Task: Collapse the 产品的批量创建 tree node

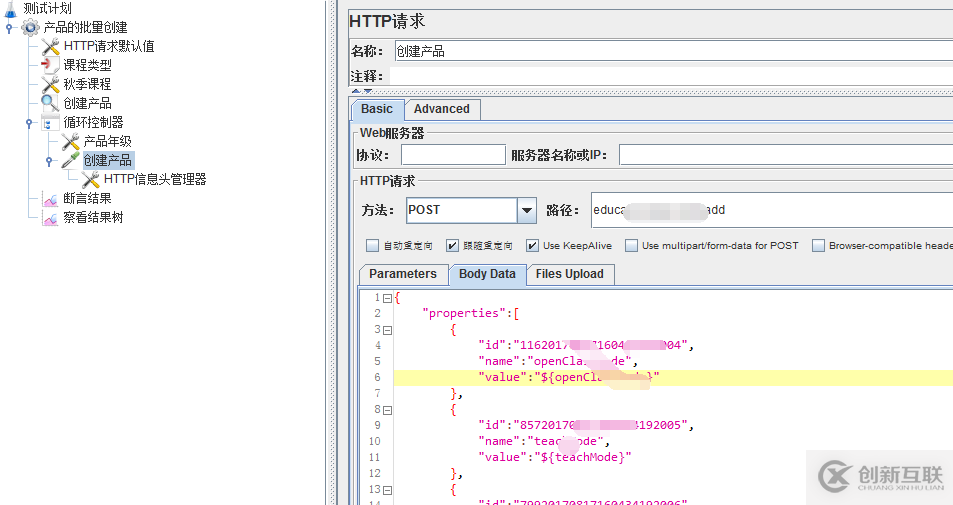Action: (9, 27)
